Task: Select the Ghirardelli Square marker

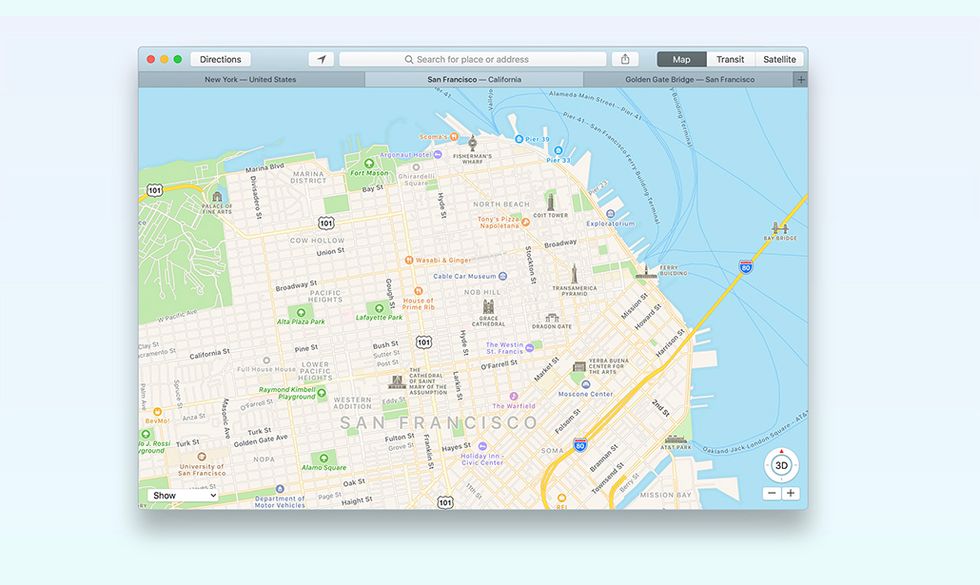Action: coord(416,168)
